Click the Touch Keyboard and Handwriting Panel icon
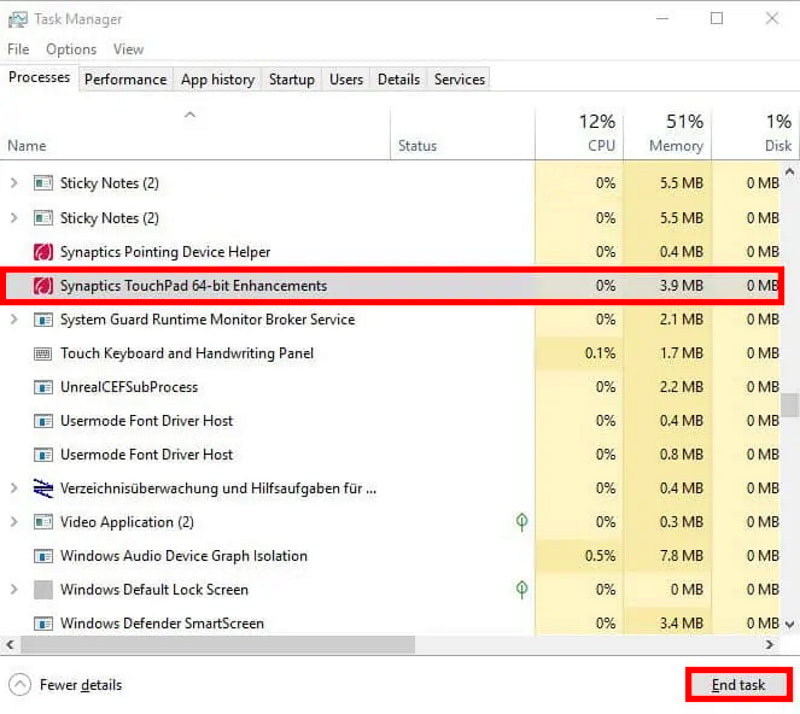The image size is (800, 714). pos(43,353)
